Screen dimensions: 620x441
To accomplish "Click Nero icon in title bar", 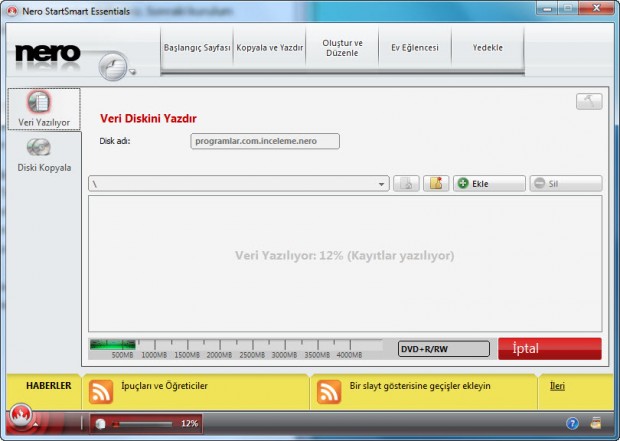I will pyautogui.click(x=13, y=11).
